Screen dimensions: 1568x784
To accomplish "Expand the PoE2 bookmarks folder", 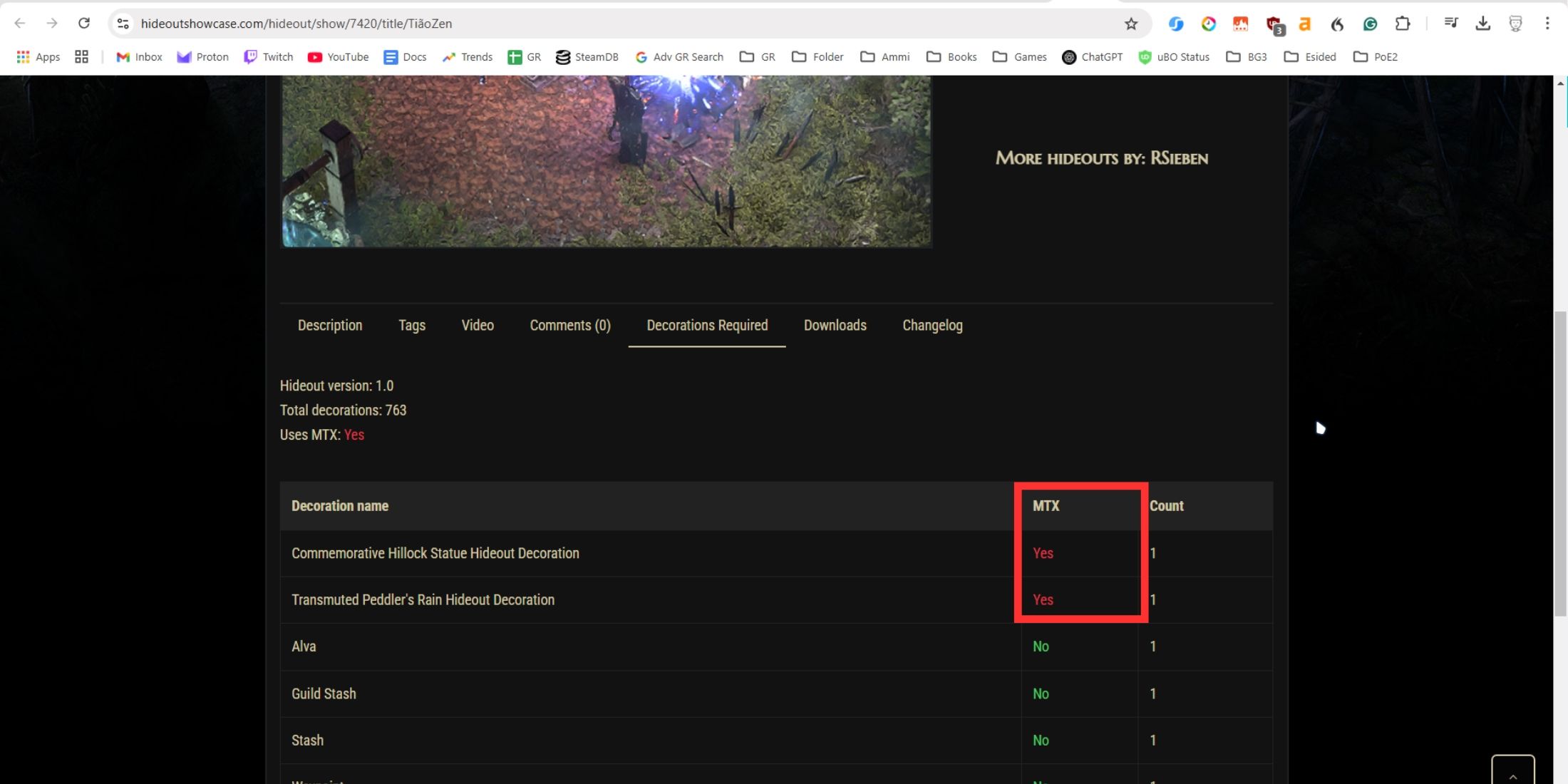I will [x=1376, y=57].
